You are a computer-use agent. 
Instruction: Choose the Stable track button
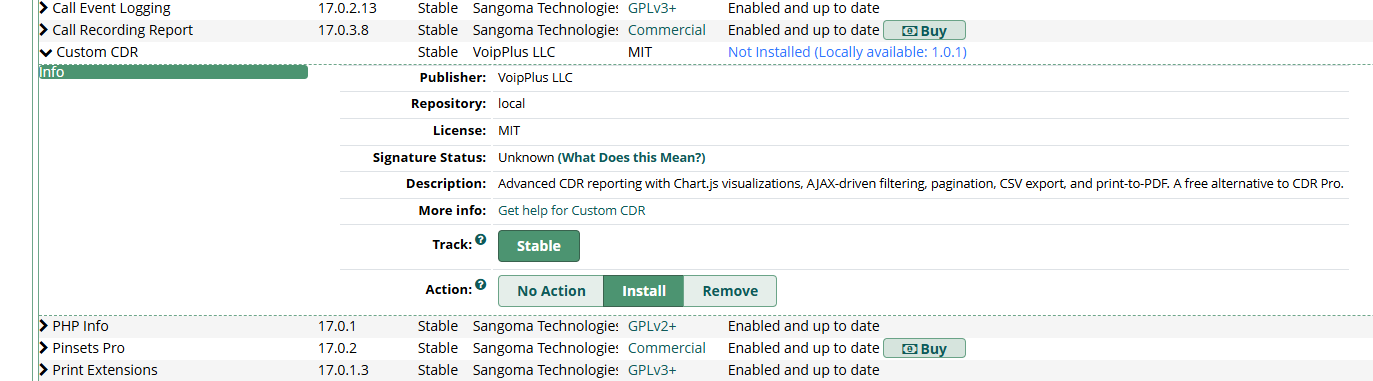[538, 246]
